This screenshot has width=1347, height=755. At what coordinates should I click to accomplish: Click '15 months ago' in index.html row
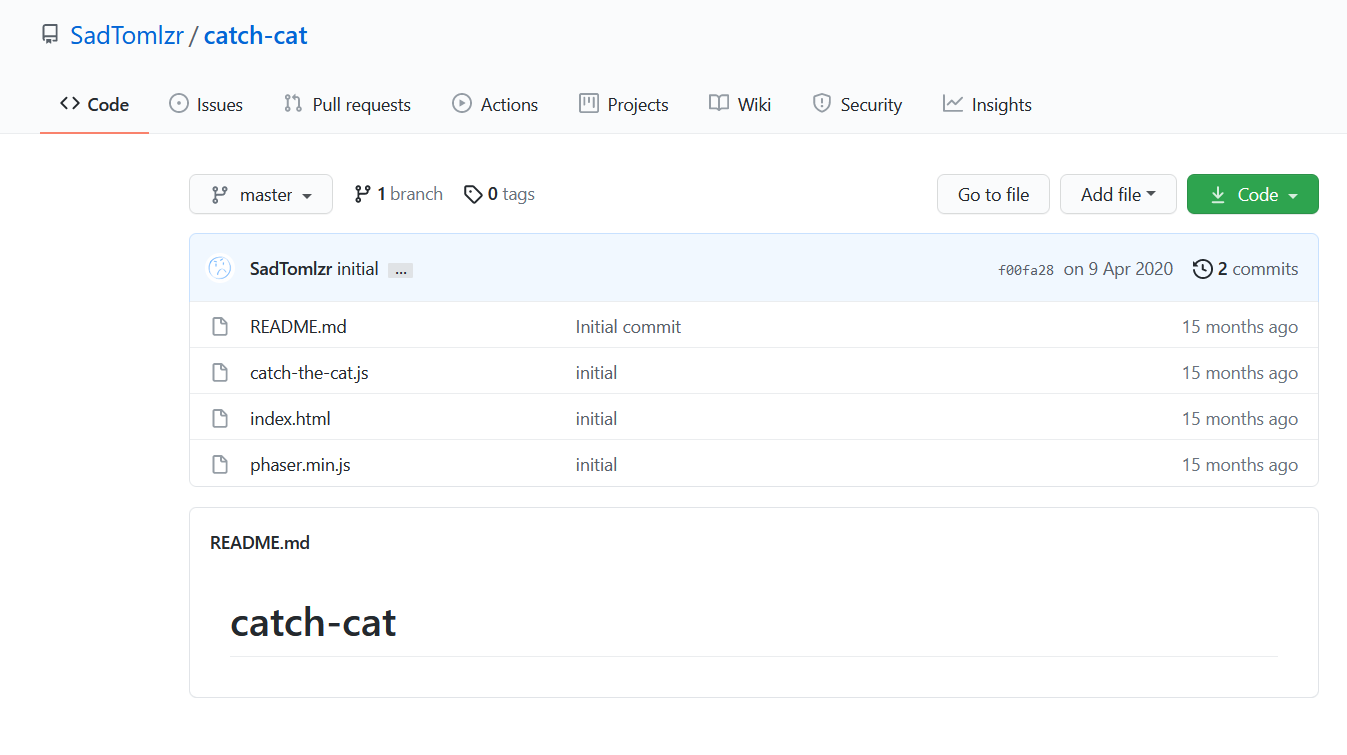pyautogui.click(x=1240, y=419)
